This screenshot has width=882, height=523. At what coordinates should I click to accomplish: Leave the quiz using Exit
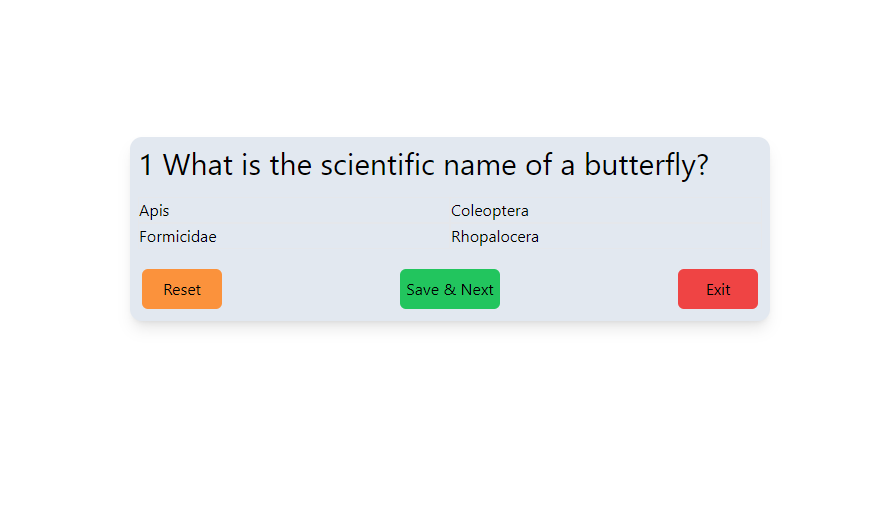click(x=717, y=289)
